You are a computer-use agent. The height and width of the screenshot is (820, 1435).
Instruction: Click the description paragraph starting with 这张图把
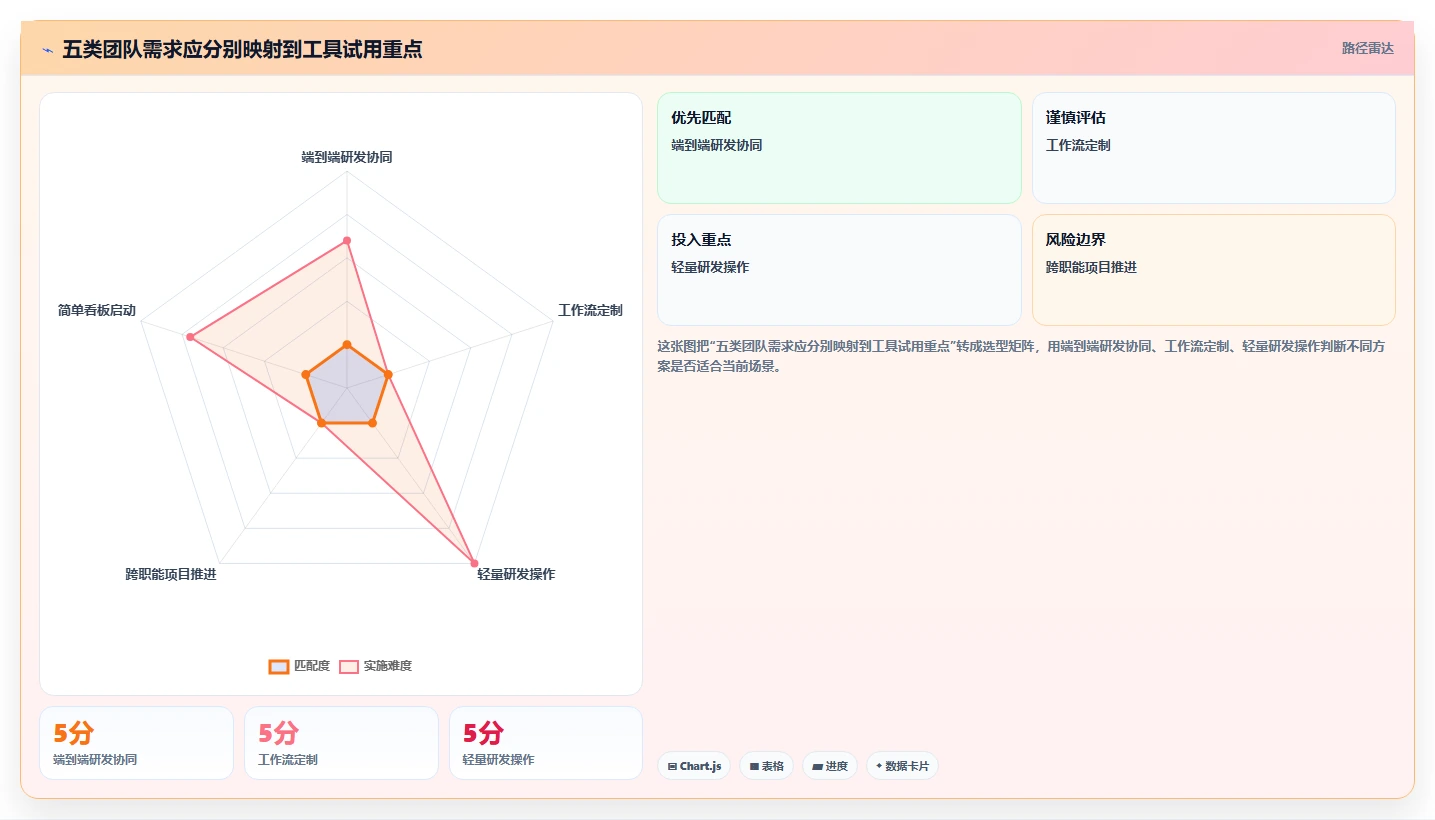click(x=1021, y=356)
